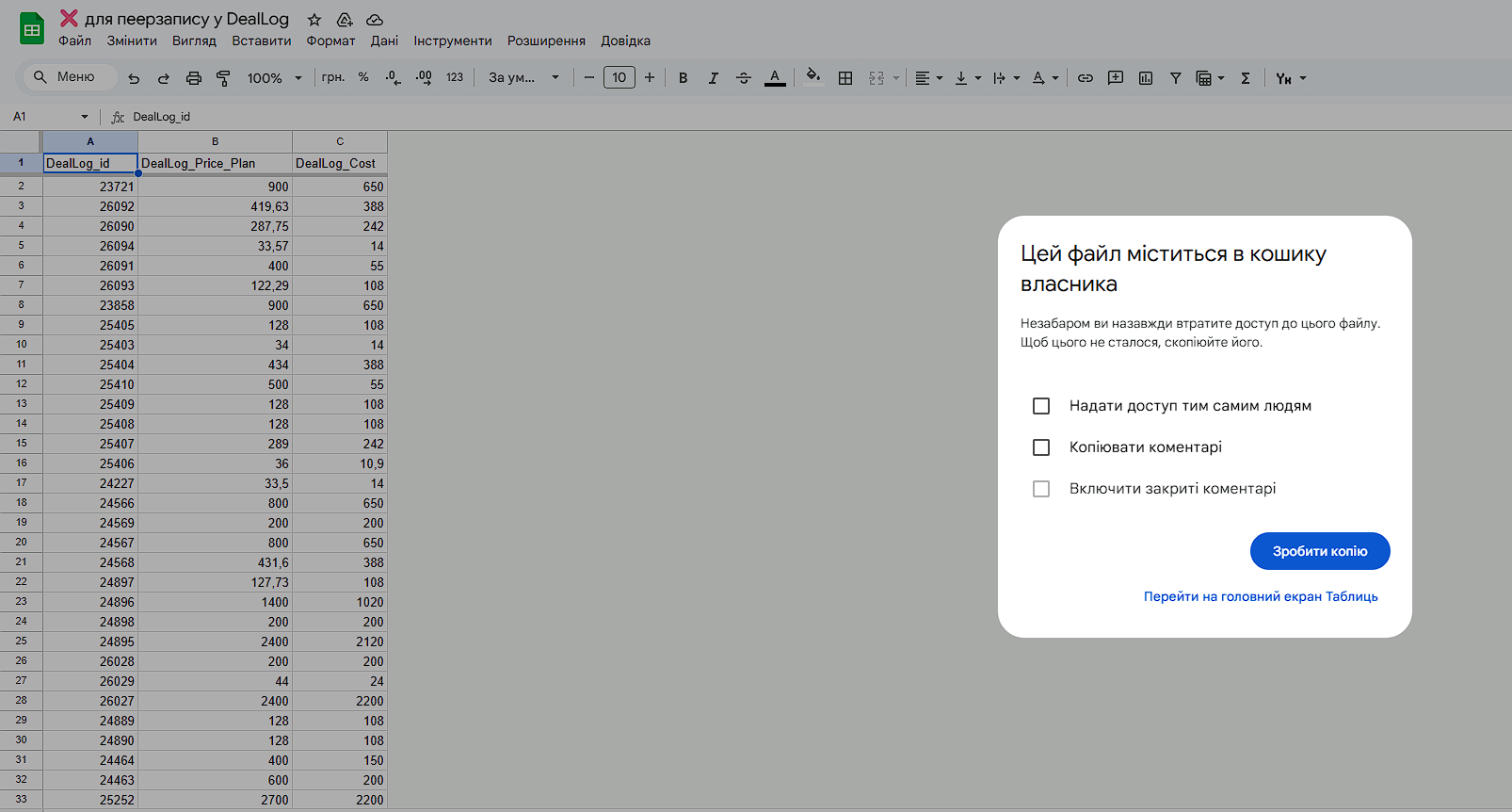Screen dimensions: 1512x812
Task: Star the document with star icon
Action: tap(314, 20)
